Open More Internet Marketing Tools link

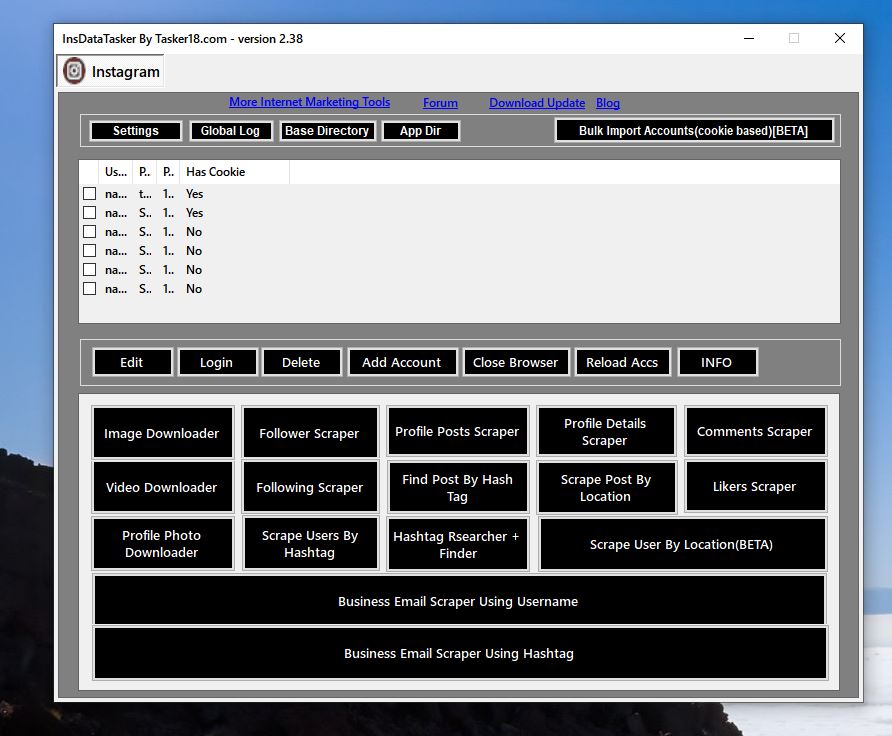[309, 102]
